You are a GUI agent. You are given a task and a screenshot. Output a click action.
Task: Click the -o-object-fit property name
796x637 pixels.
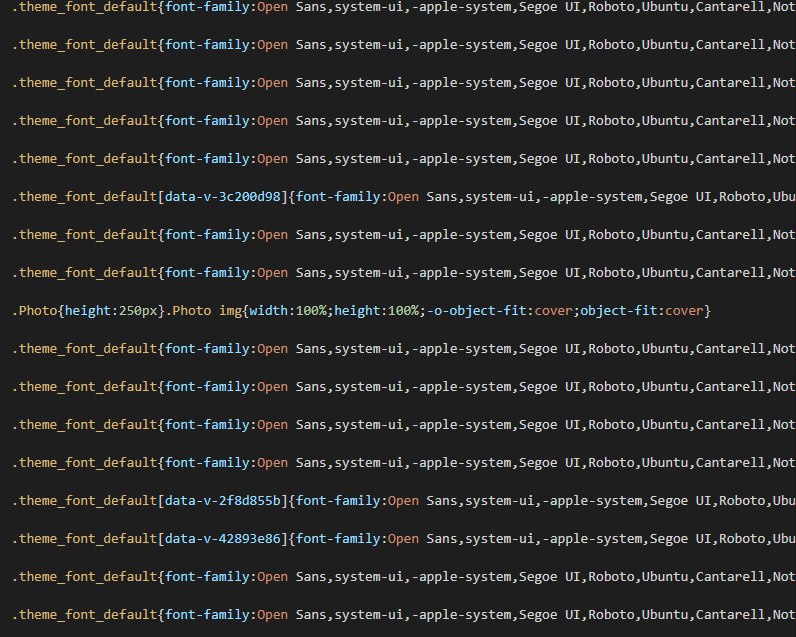point(477,310)
